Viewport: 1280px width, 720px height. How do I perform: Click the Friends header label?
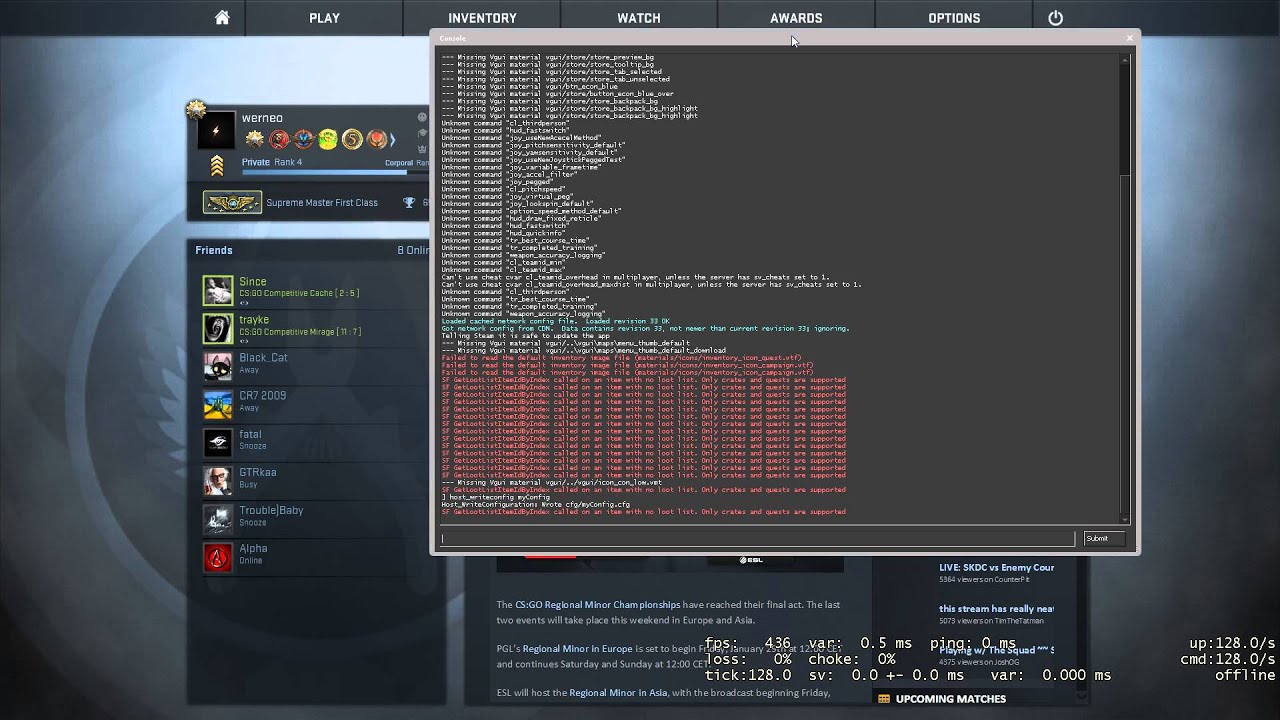(x=214, y=250)
